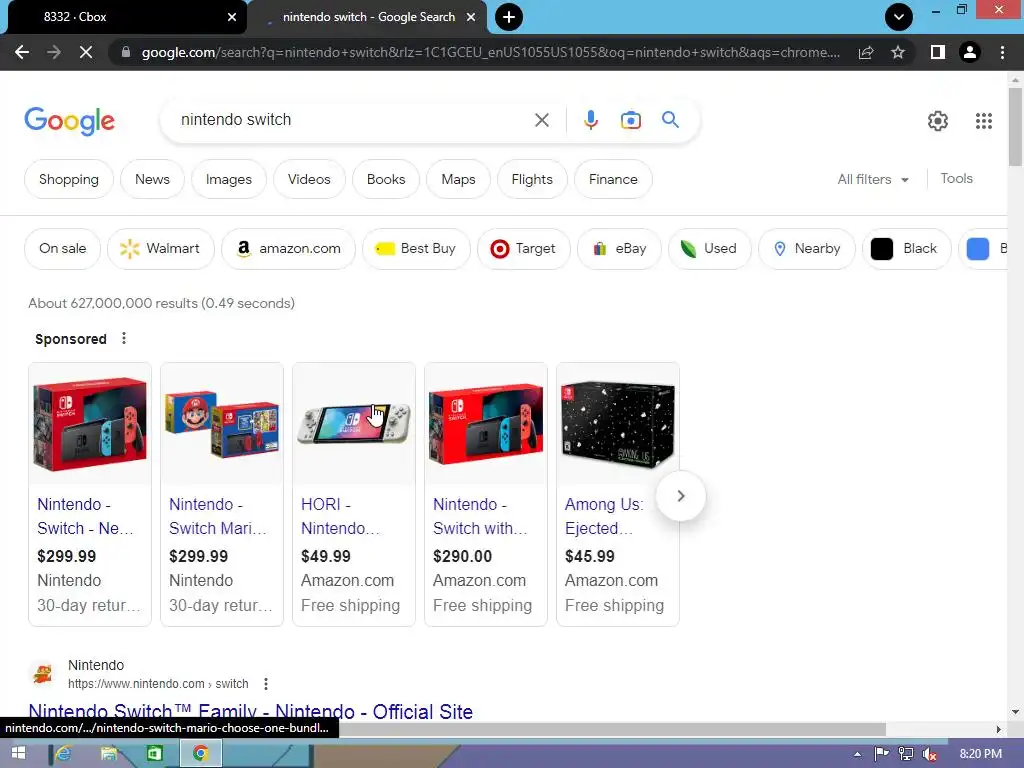
Task: Click the Chrome taskbar icon
Action: coord(200,754)
